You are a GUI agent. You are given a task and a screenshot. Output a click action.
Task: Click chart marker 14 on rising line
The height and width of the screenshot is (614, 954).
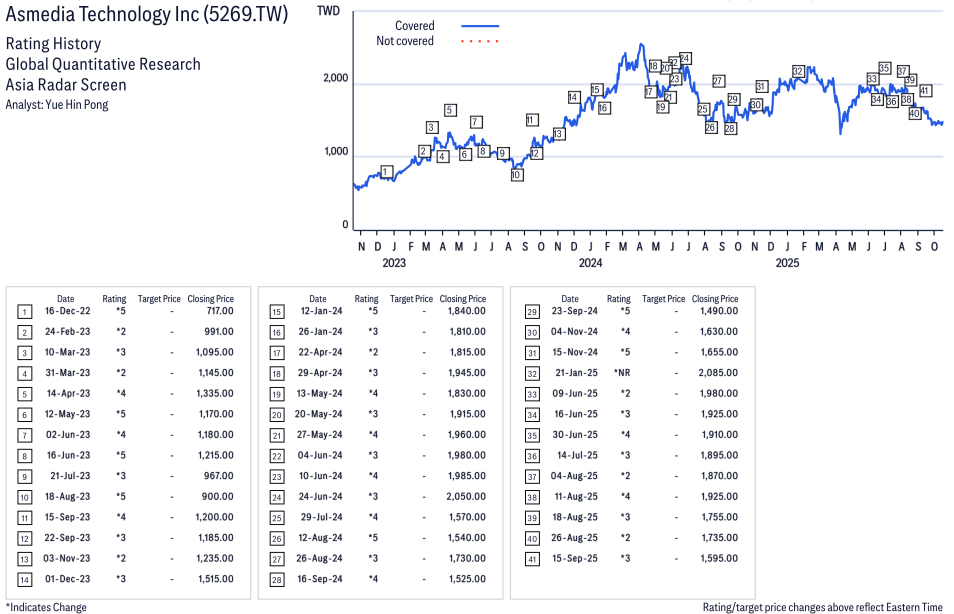click(x=573, y=97)
